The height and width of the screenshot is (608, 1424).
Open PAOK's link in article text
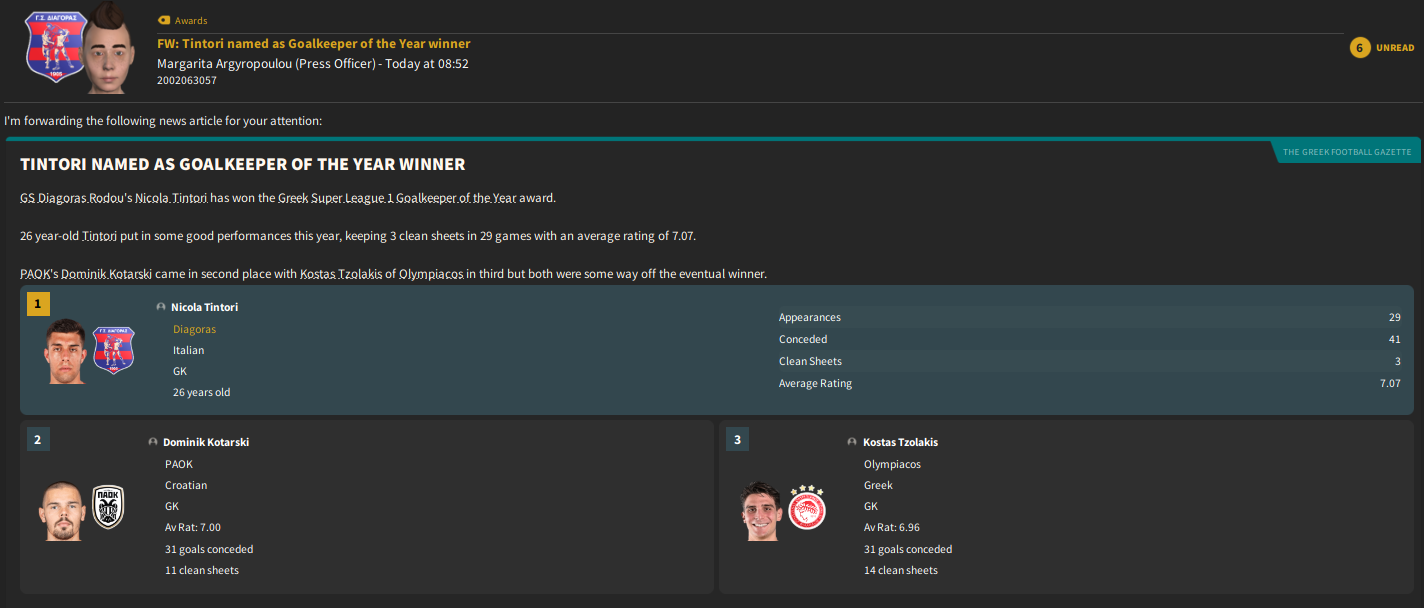tap(38, 274)
